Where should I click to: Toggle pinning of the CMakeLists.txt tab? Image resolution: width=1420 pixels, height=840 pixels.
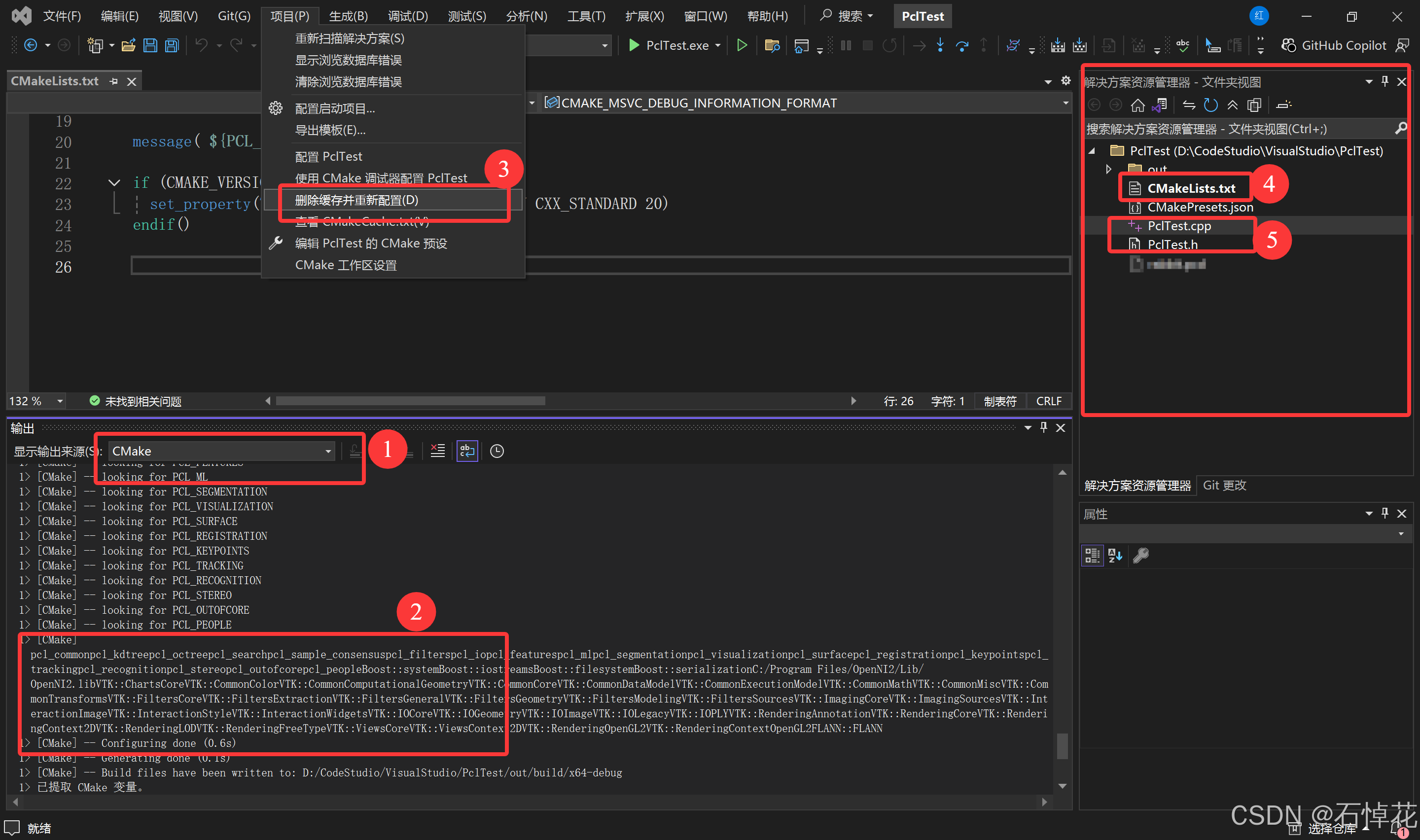click(x=114, y=81)
